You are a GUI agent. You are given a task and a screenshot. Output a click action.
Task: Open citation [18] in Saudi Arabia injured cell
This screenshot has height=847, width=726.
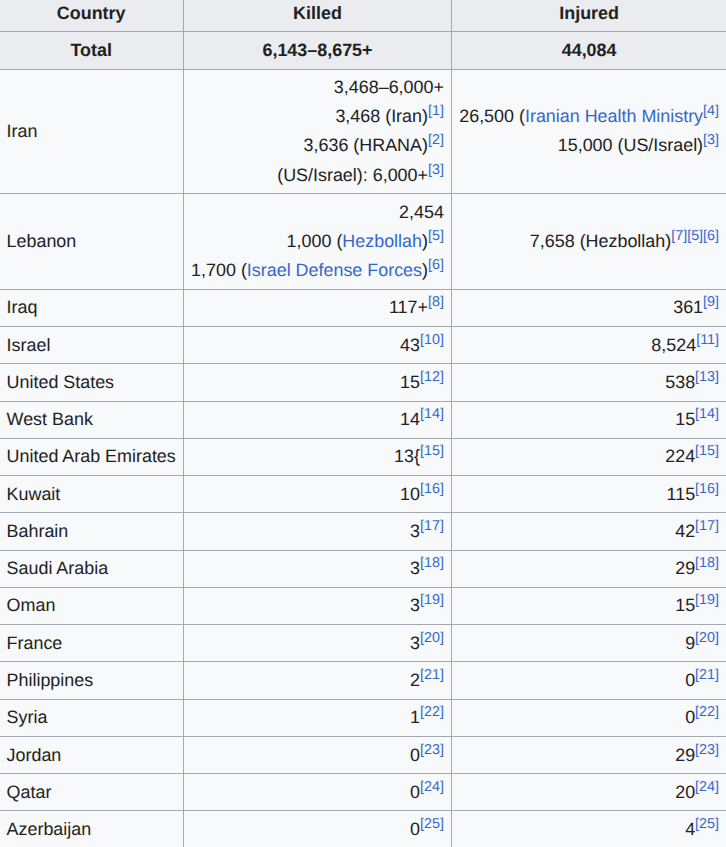(x=707, y=563)
